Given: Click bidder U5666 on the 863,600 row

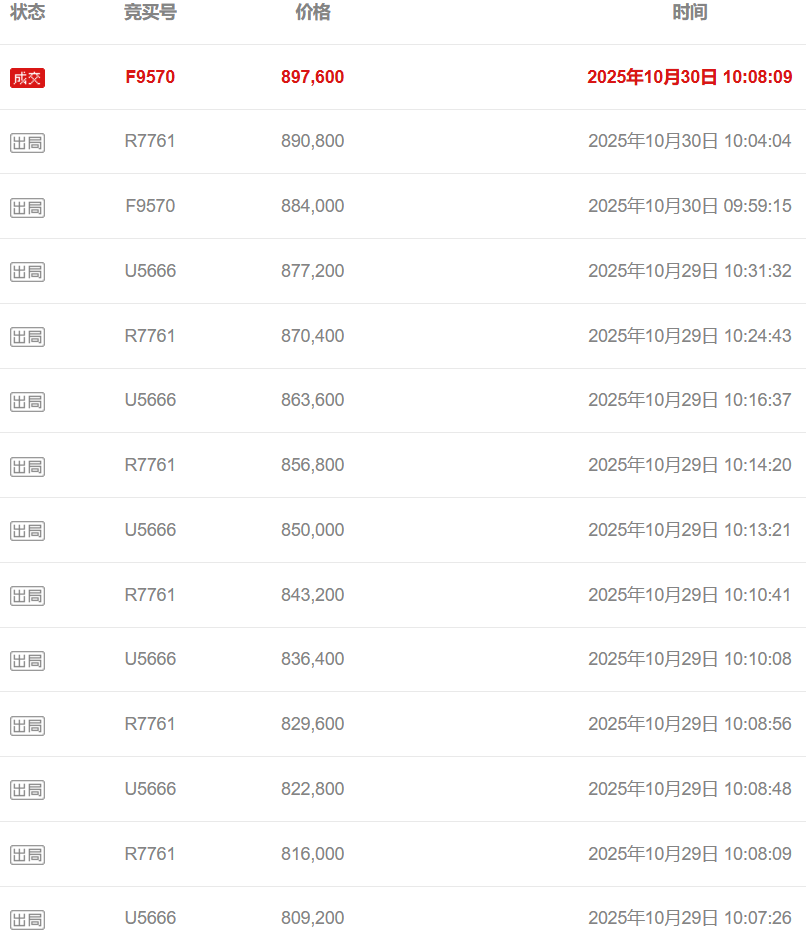Looking at the screenshot, I should coord(150,400).
